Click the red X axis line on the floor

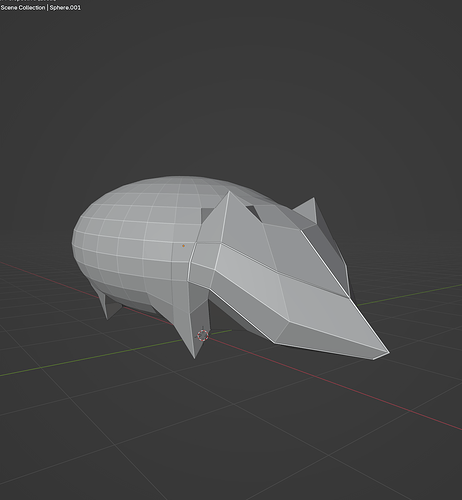pos(333,383)
